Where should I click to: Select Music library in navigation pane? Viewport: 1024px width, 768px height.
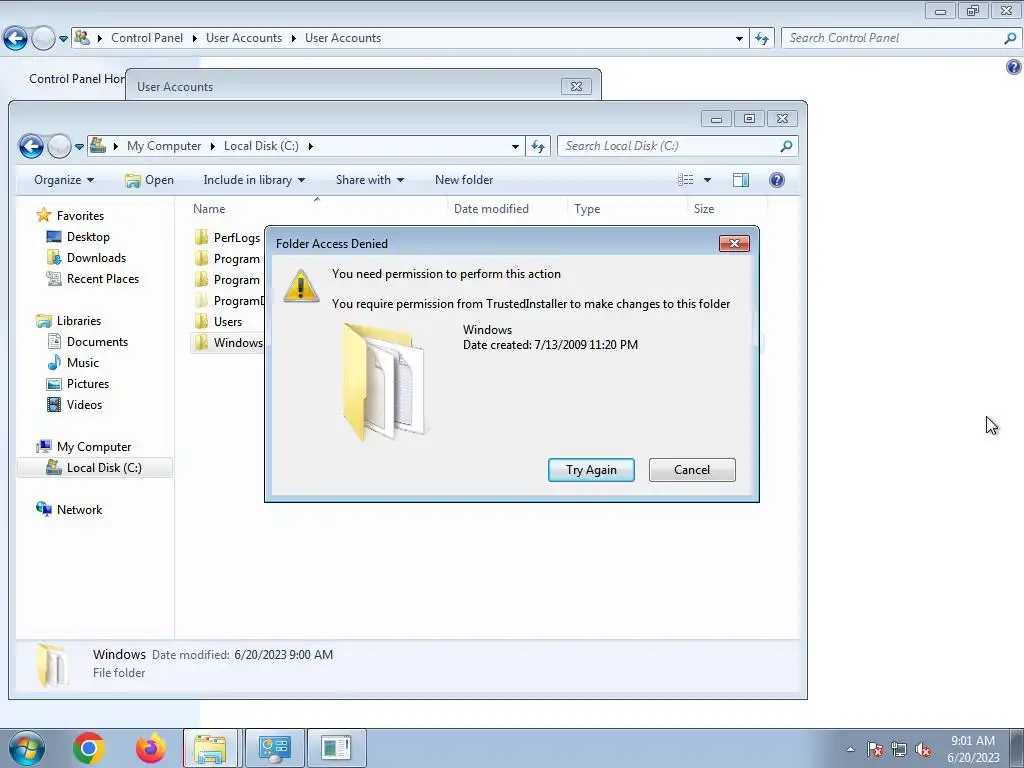point(73,362)
